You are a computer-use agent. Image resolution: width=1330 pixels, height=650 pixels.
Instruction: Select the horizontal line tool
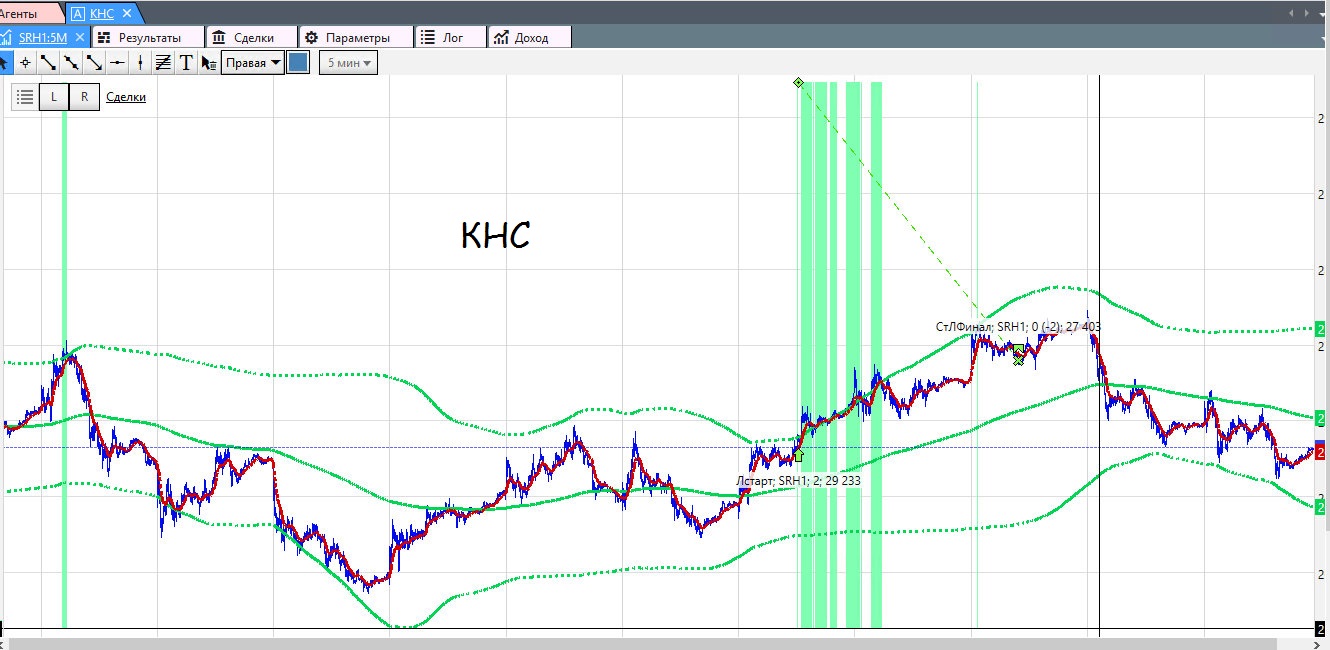point(117,62)
